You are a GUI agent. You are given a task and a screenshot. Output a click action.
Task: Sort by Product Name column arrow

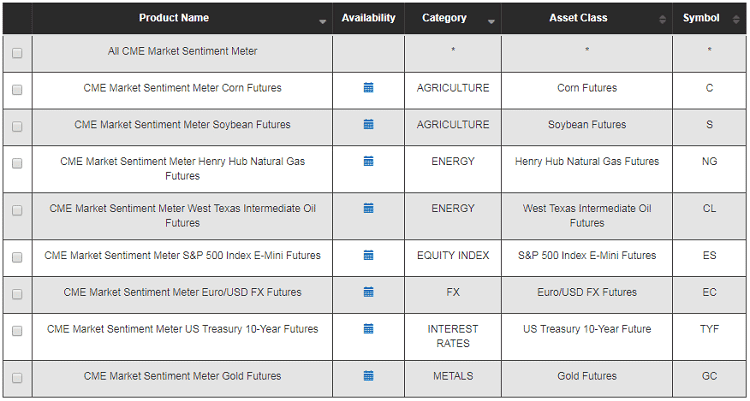tap(322, 21)
